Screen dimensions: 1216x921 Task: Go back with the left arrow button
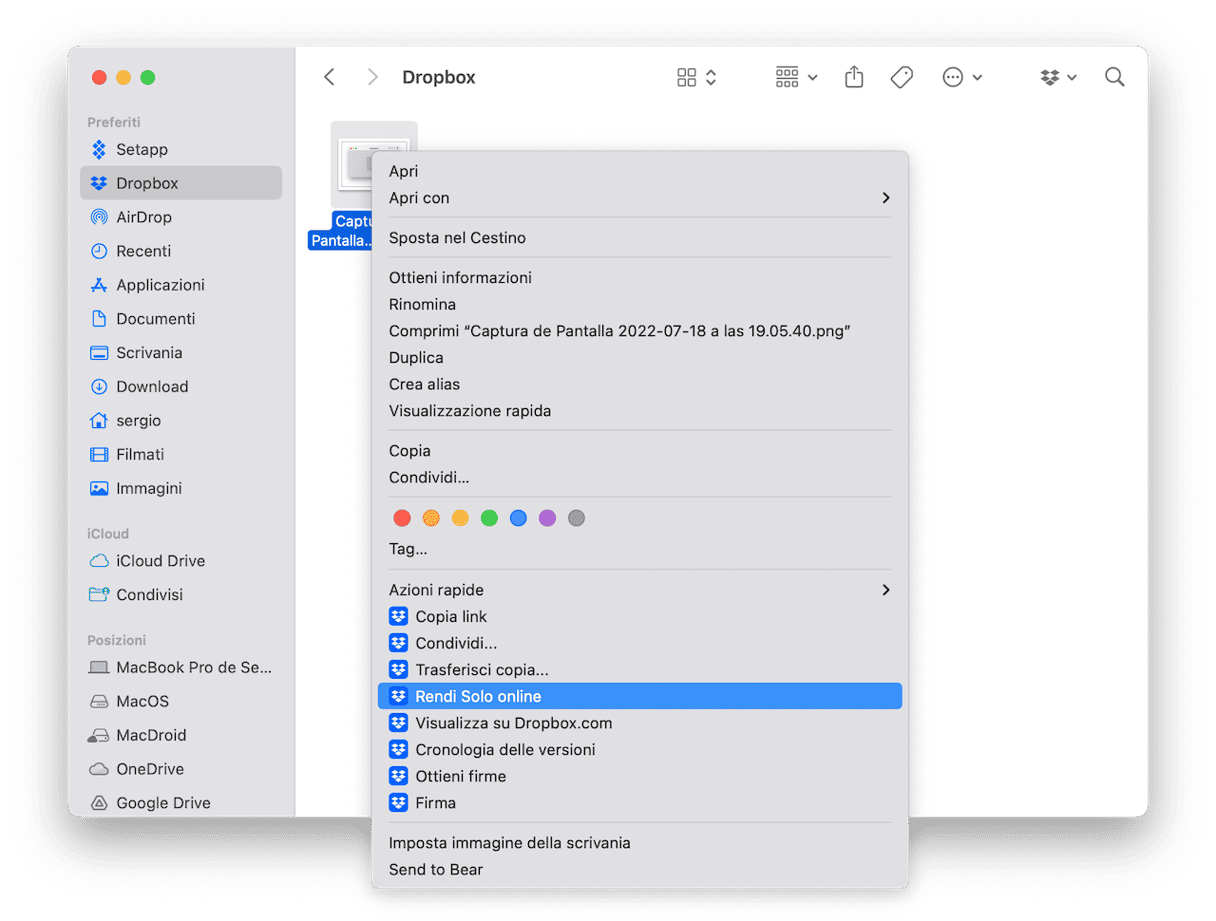[x=329, y=77]
